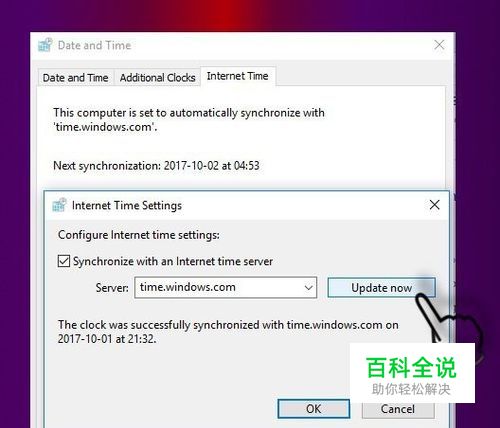This screenshot has width=500, height=428.
Task: Click the Date and Time window icon
Action: click(x=45, y=45)
